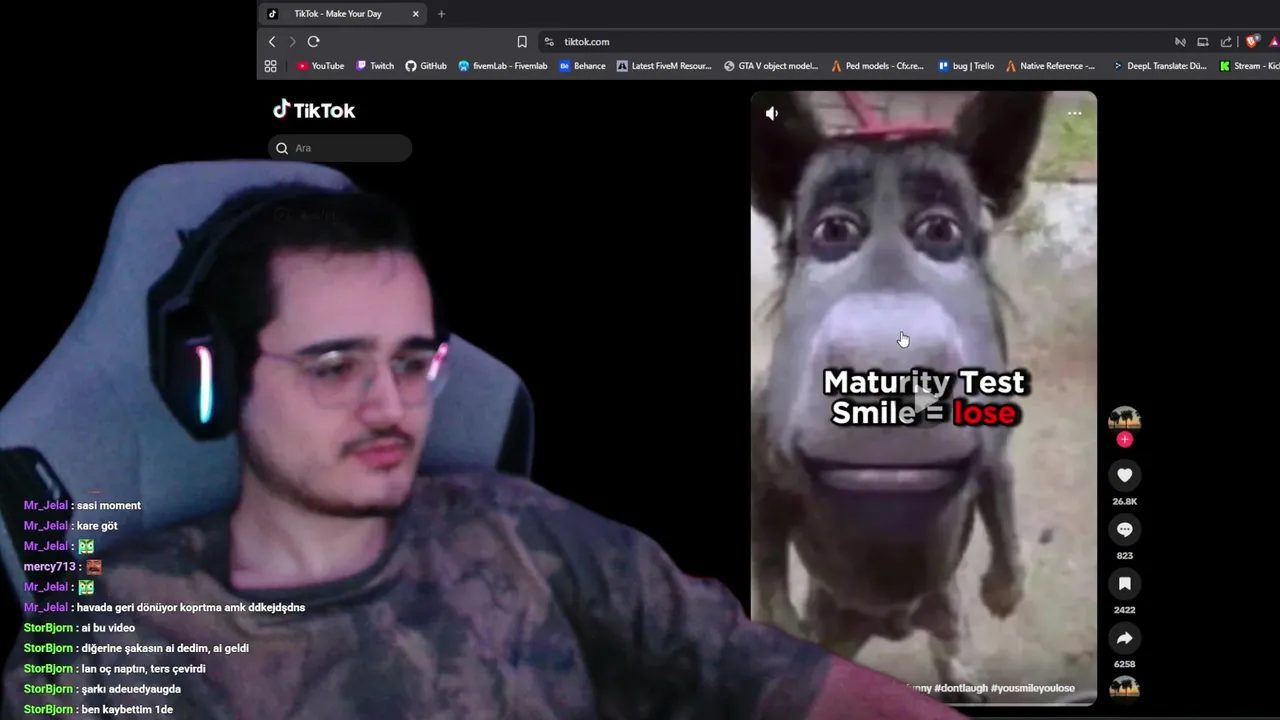1280x720 pixels.
Task: Focus the TikTok 'Ara' search field
Action: tap(340, 148)
